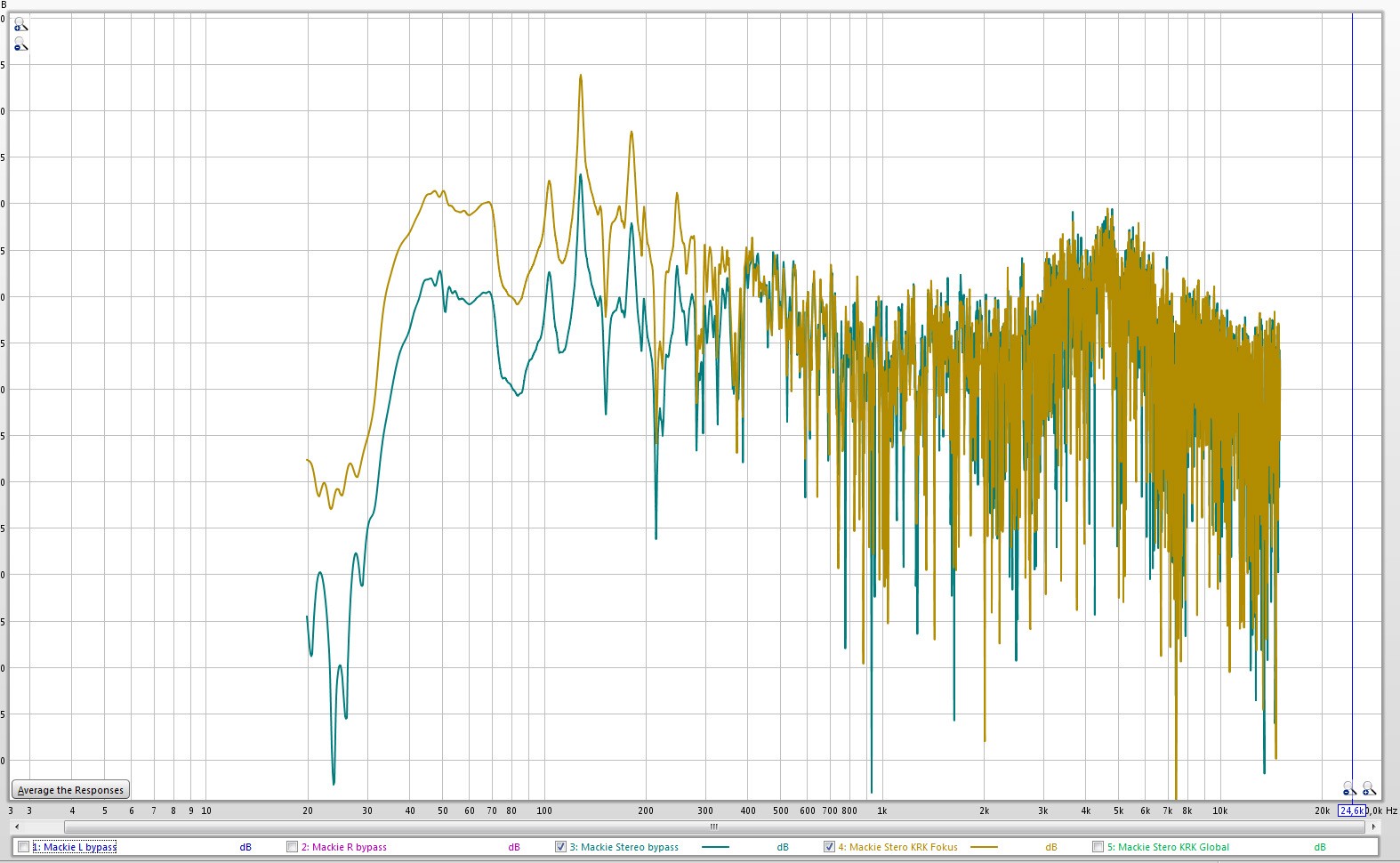Click the 24,6k cursor frequency readout box
The image size is (1400, 863).
pos(1352,811)
